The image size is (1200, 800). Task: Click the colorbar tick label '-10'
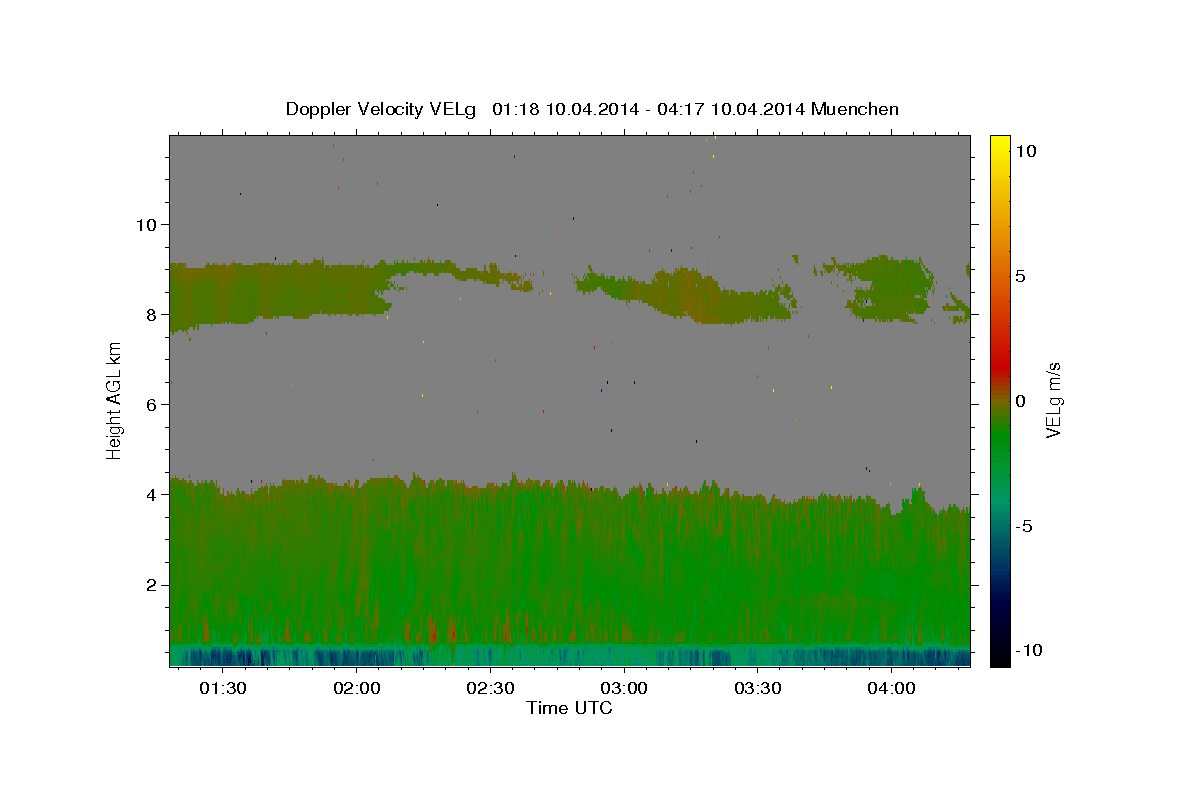coord(1027,650)
